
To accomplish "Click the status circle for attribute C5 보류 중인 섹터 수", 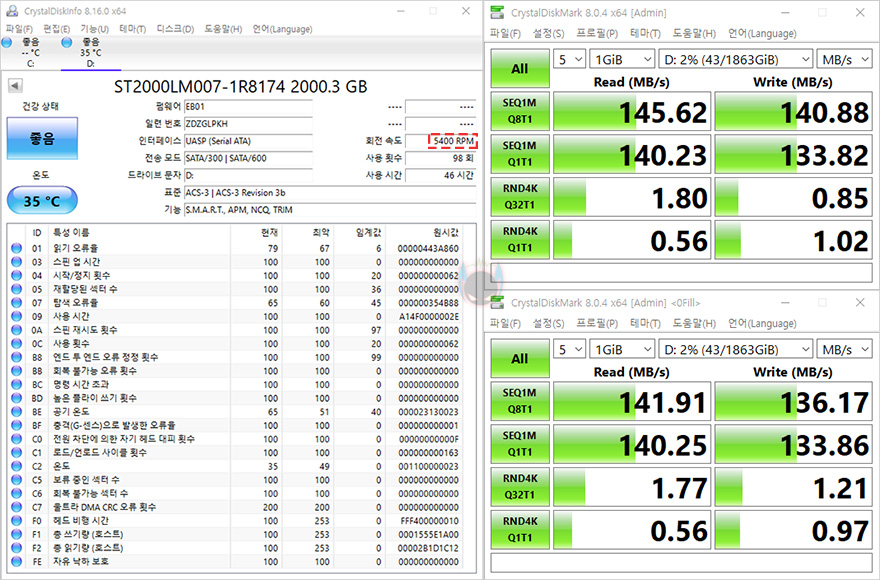I will point(16,480).
